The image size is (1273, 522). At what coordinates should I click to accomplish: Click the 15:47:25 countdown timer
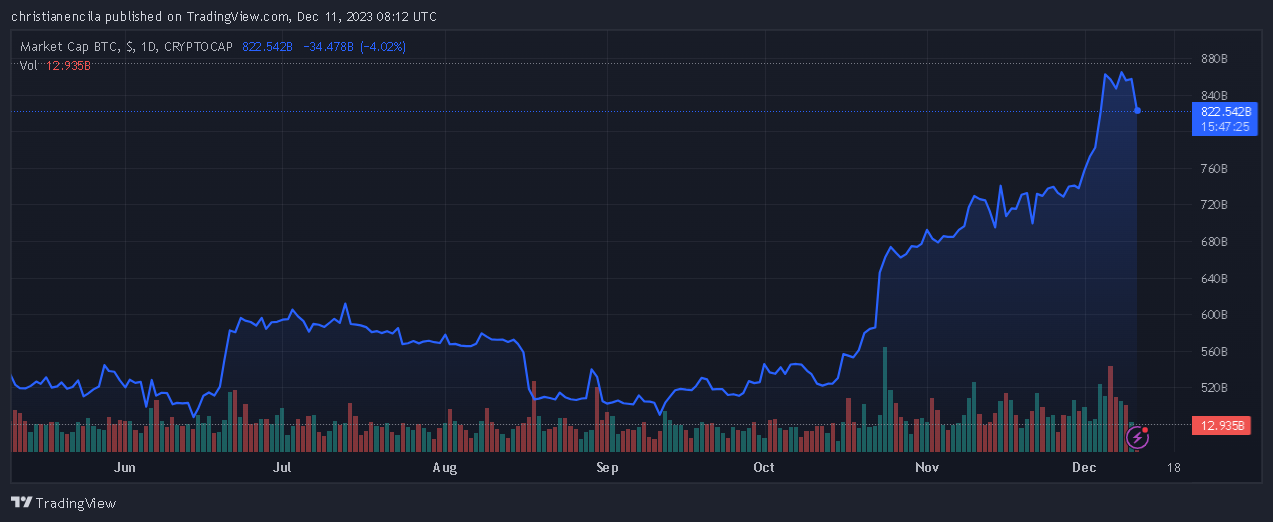(1225, 127)
